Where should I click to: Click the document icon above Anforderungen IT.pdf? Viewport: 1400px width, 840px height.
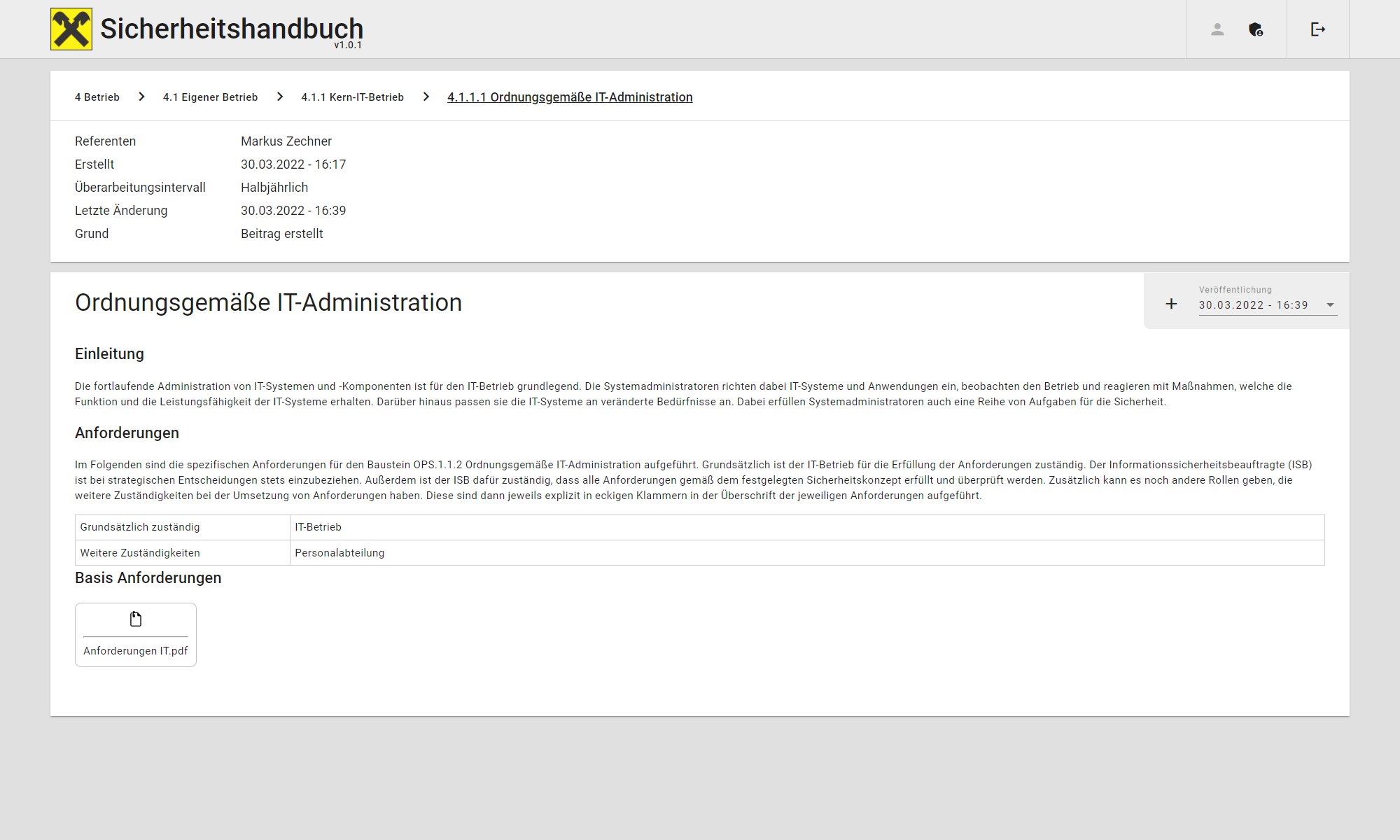tap(136, 619)
